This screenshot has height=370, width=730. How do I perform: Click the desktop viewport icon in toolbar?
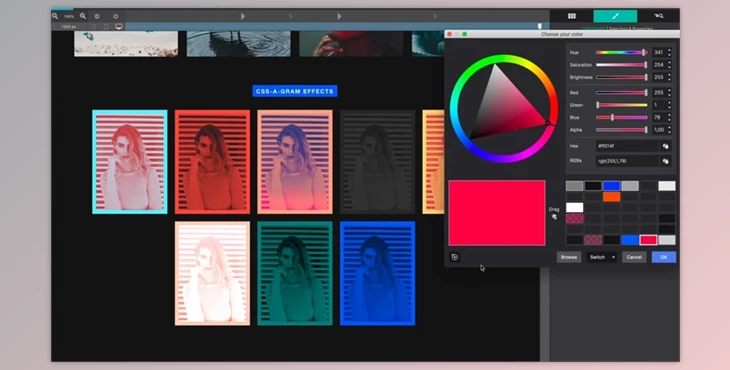pos(119,27)
